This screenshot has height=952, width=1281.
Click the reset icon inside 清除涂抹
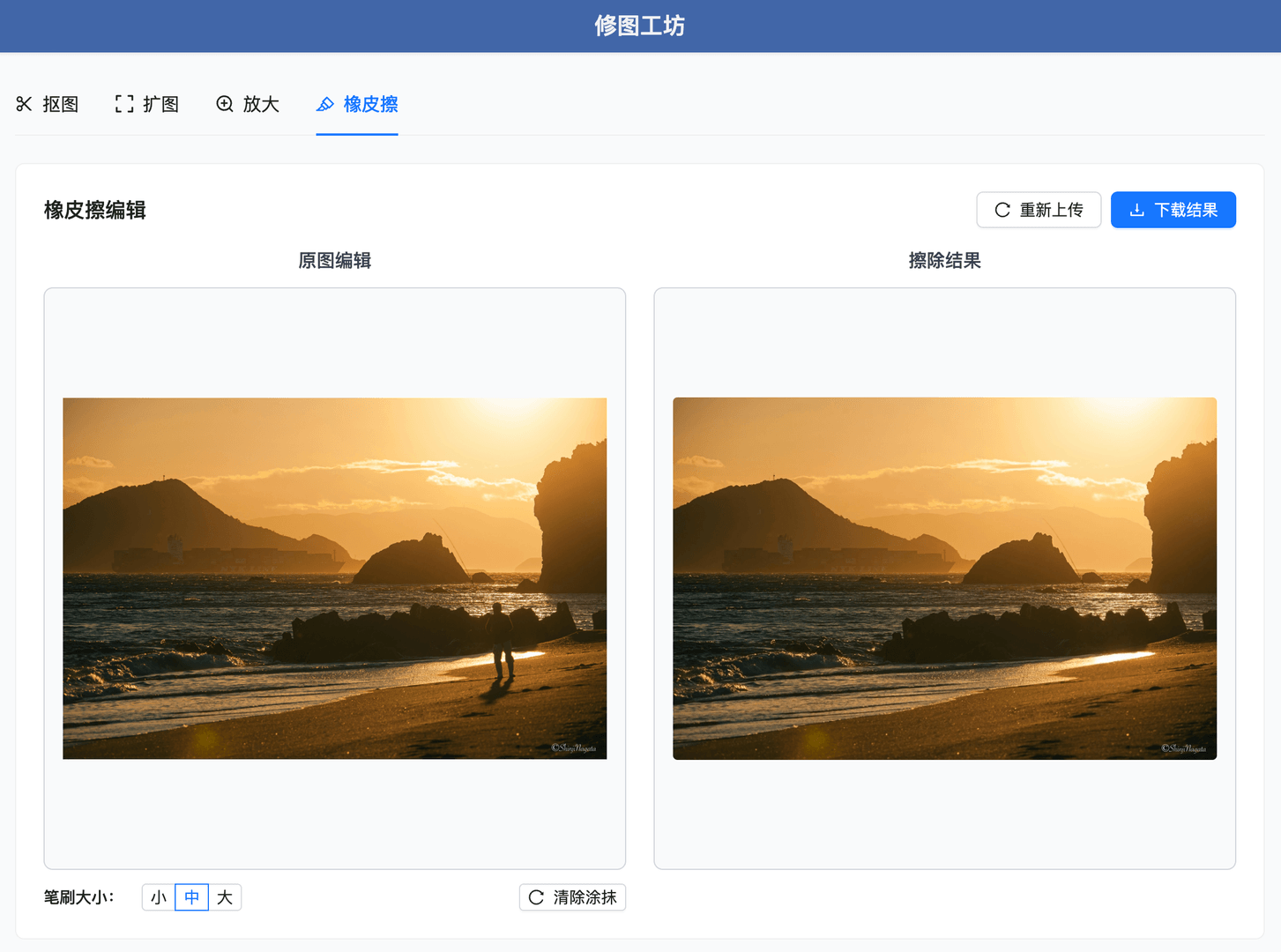(535, 896)
